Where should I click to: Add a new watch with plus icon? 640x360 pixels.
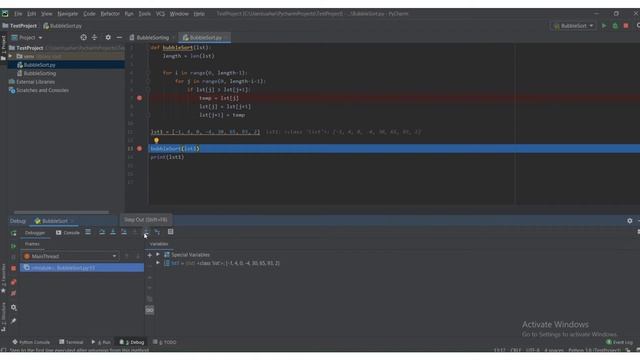pyautogui.click(x=150, y=255)
